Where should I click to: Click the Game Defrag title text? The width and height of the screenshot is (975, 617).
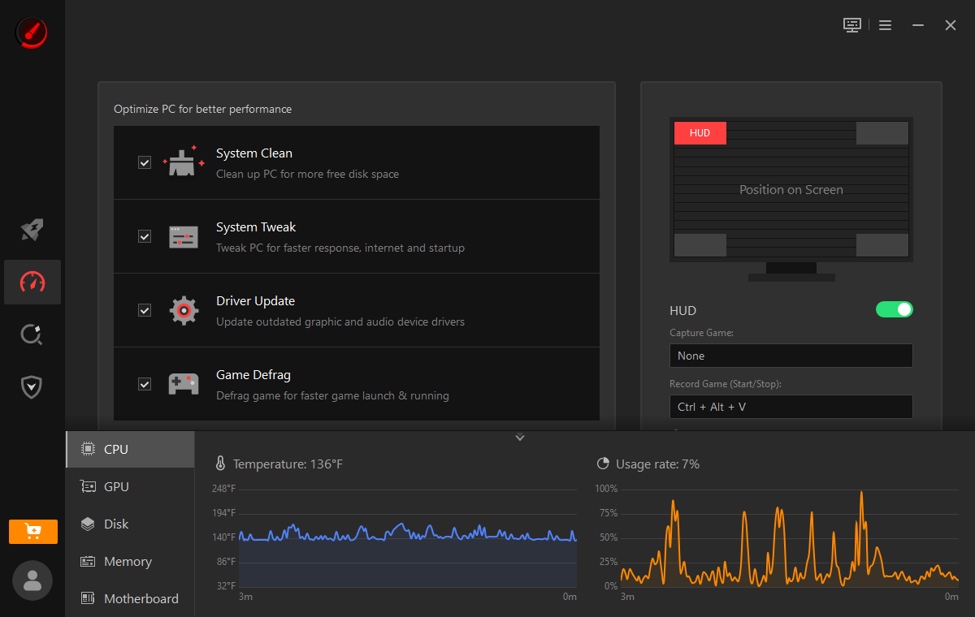253,374
